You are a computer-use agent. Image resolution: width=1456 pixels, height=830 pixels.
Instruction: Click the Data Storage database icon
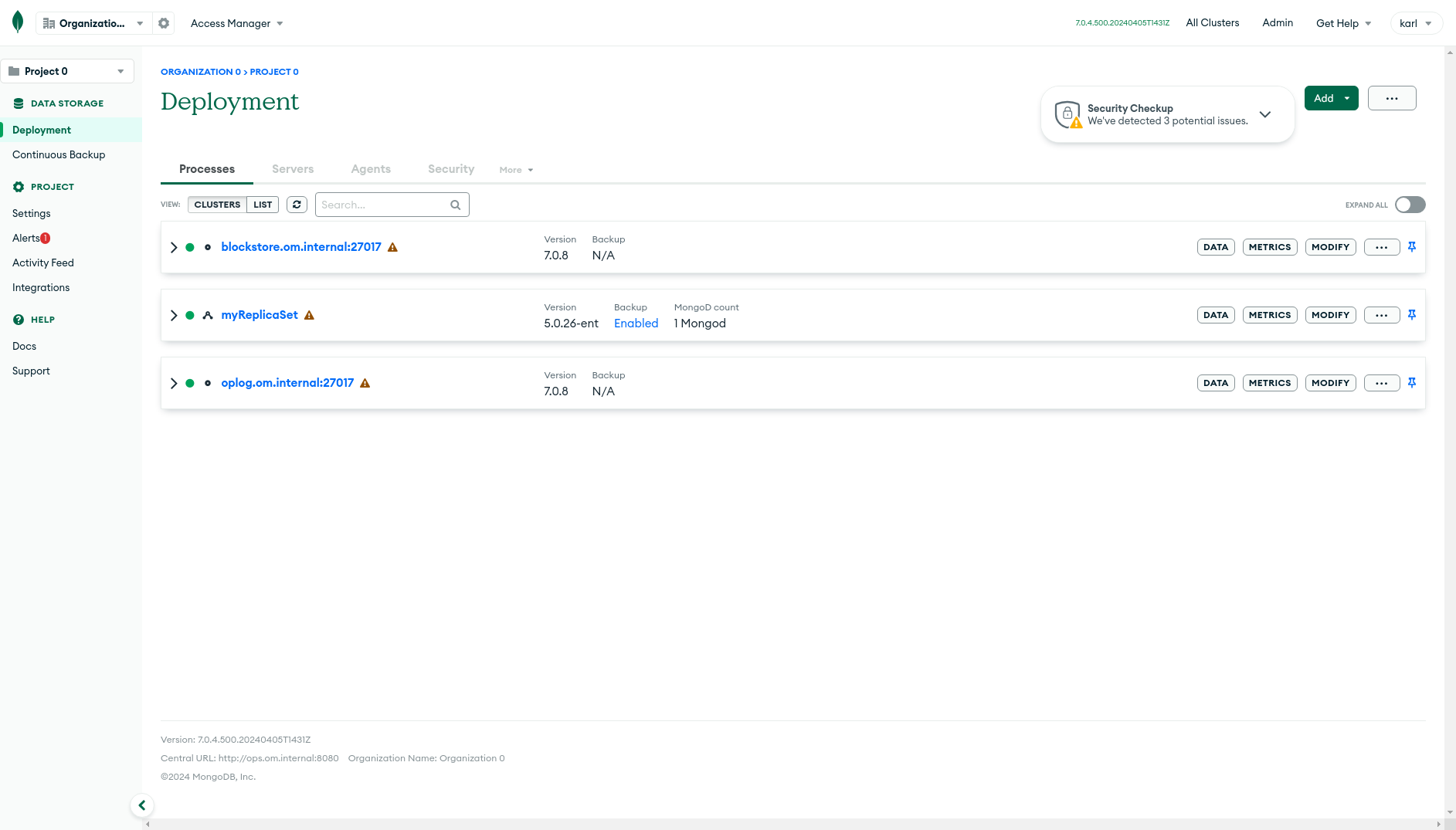19,103
